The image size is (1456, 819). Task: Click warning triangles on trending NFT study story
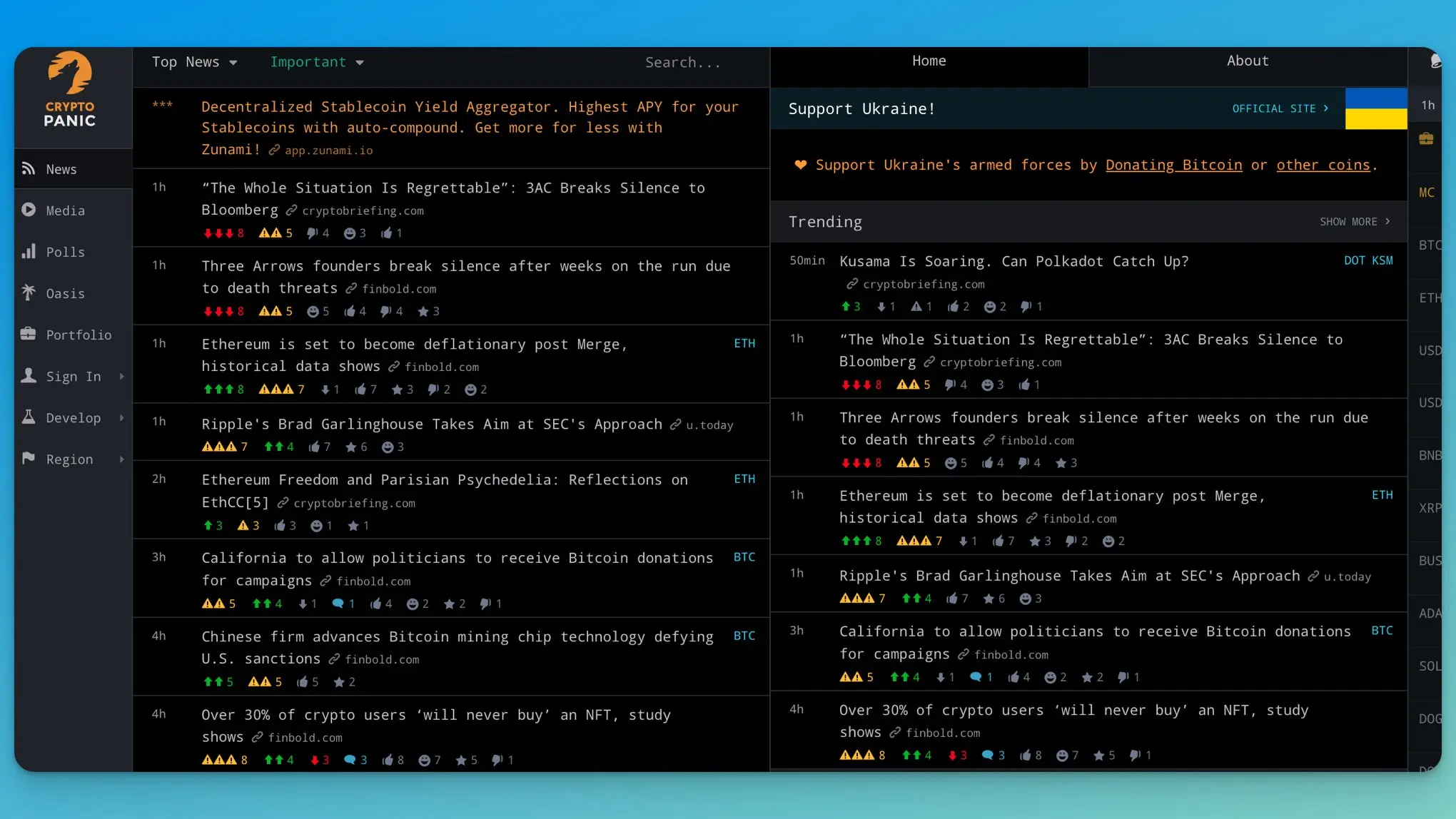pyautogui.click(x=857, y=755)
